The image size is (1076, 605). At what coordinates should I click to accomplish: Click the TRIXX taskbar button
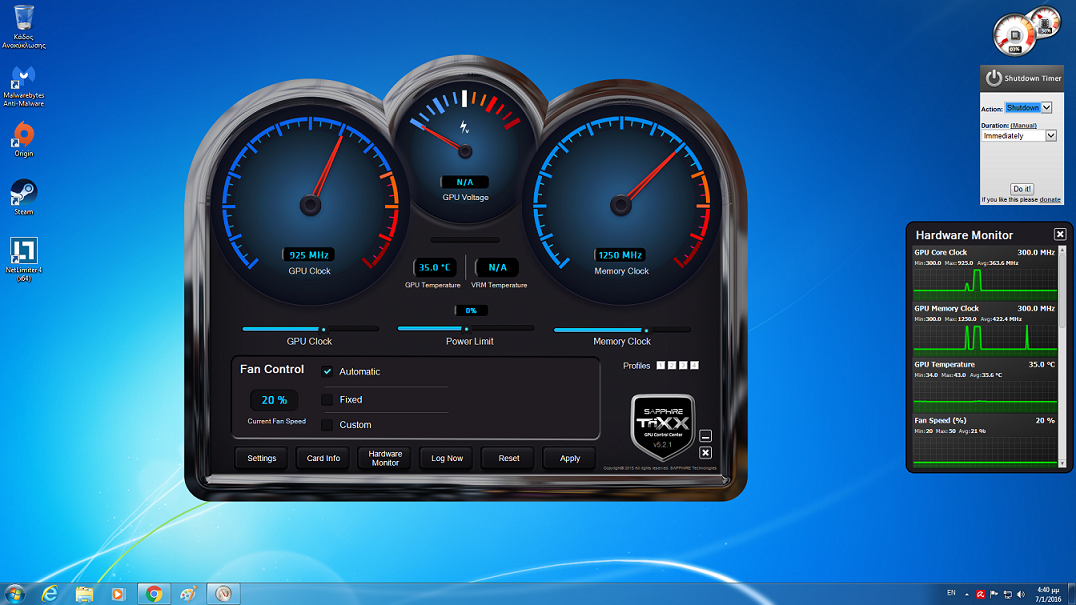pyautogui.click(x=223, y=593)
